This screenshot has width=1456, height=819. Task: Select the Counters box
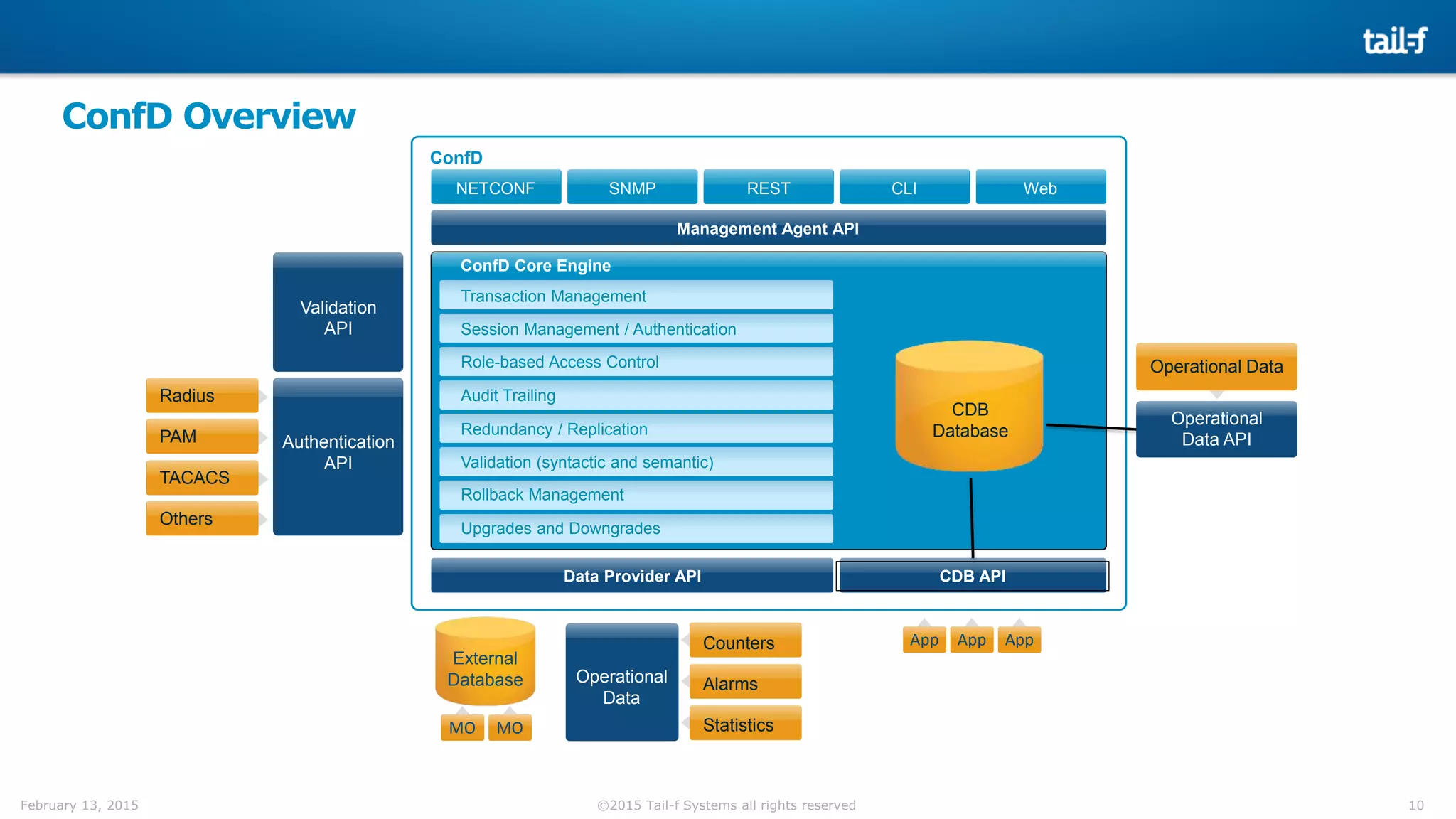[745, 642]
